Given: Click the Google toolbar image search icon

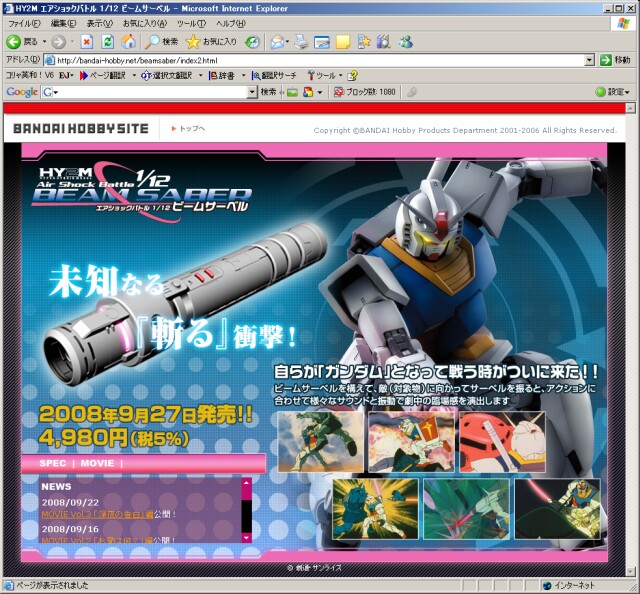Looking at the screenshot, I should [292, 92].
